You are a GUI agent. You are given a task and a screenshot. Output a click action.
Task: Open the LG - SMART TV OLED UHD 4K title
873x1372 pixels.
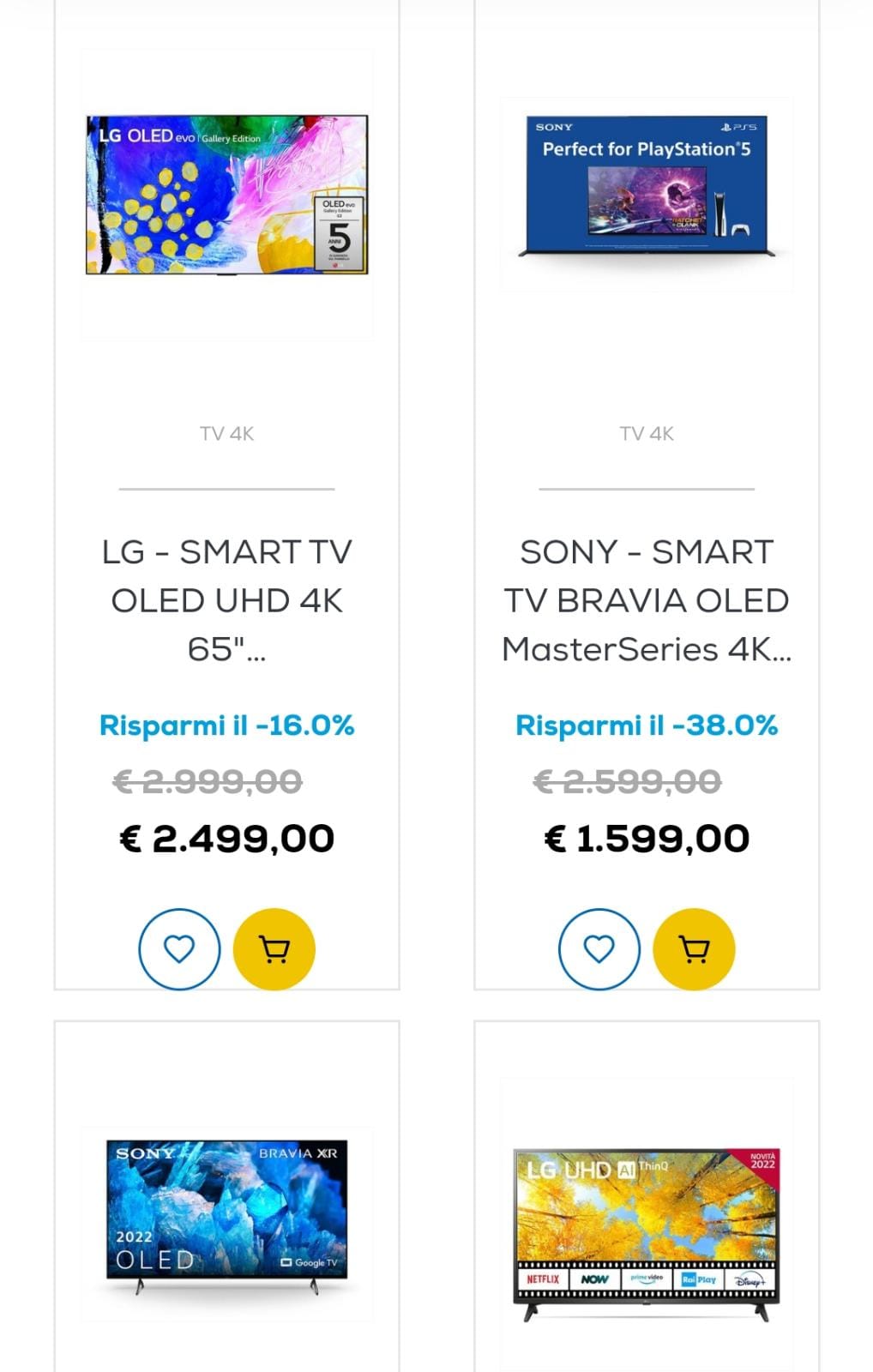(x=226, y=600)
